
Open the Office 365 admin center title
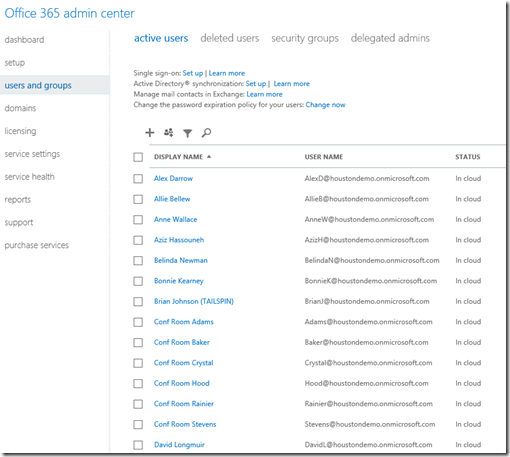[69, 13]
